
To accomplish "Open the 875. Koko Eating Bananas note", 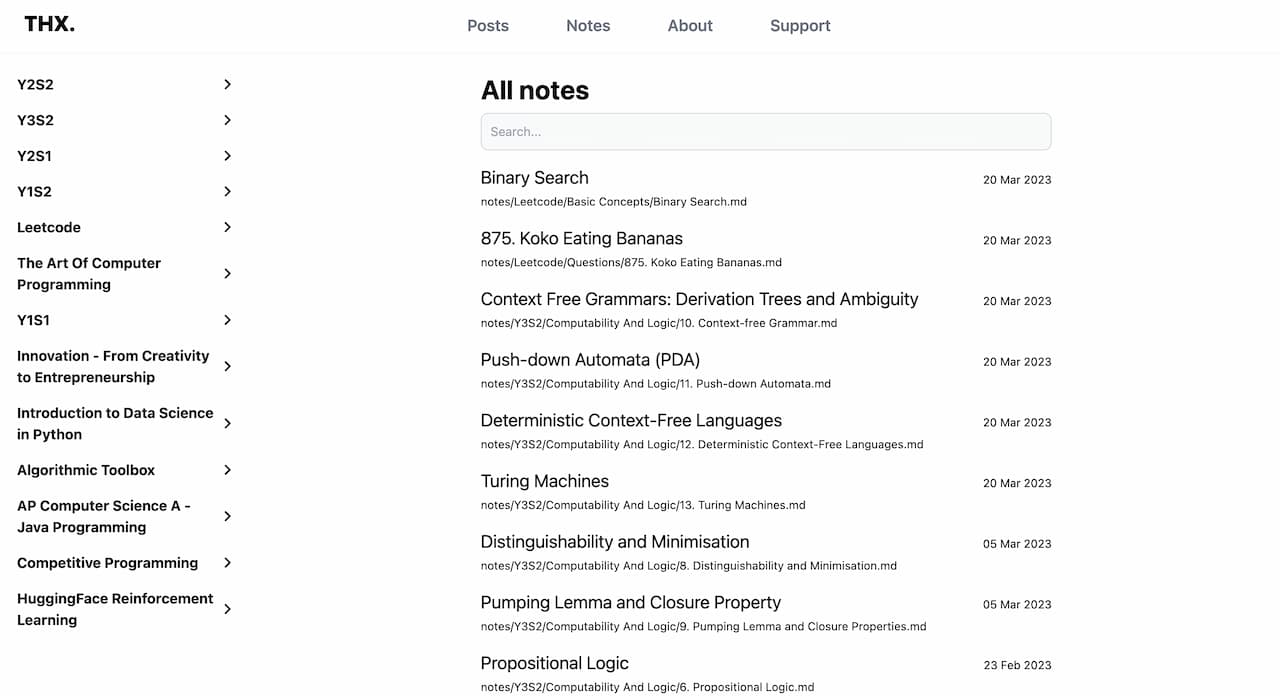I will (x=581, y=239).
